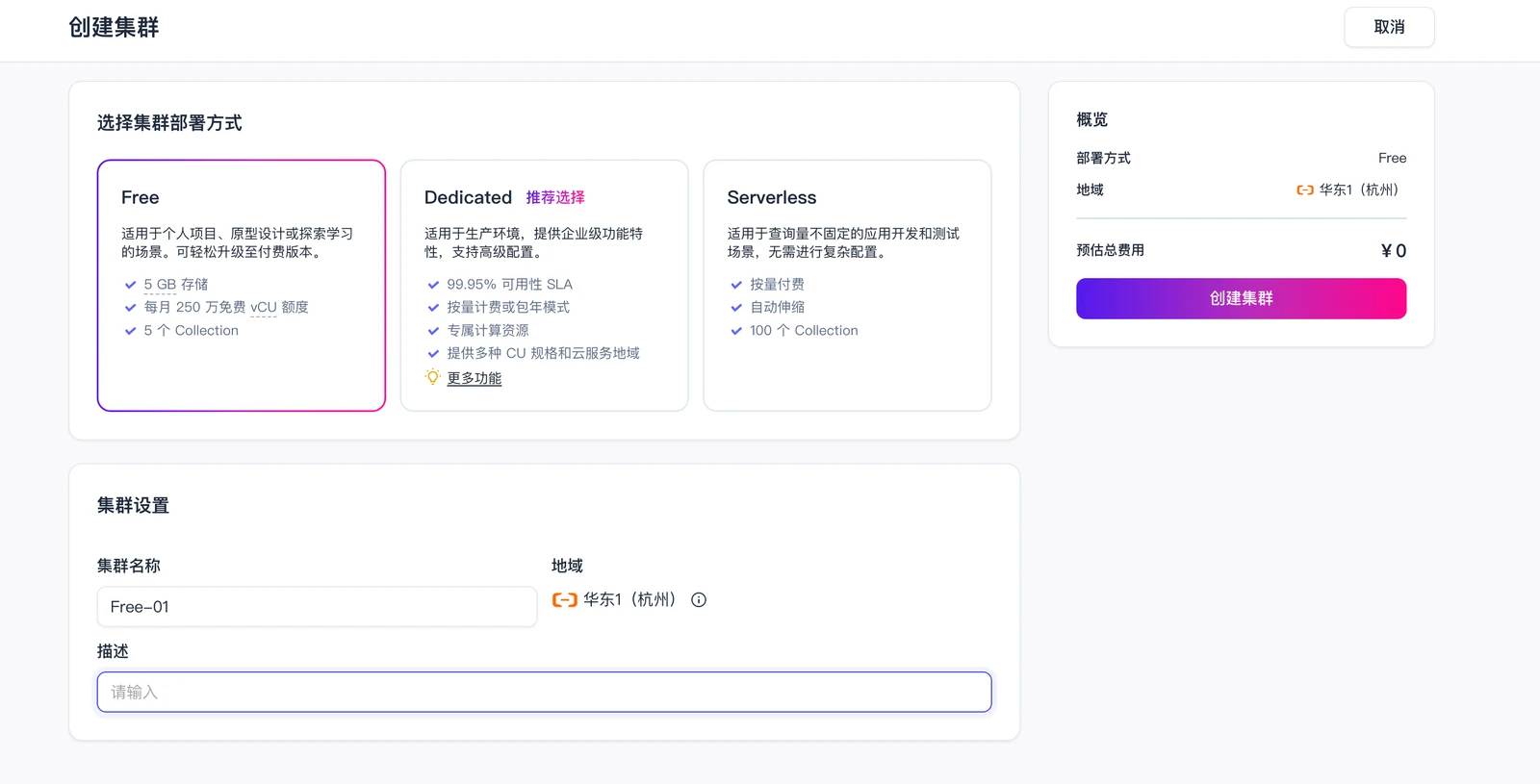Select the Free deployment card
The image size is (1540, 784).
(x=242, y=286)
